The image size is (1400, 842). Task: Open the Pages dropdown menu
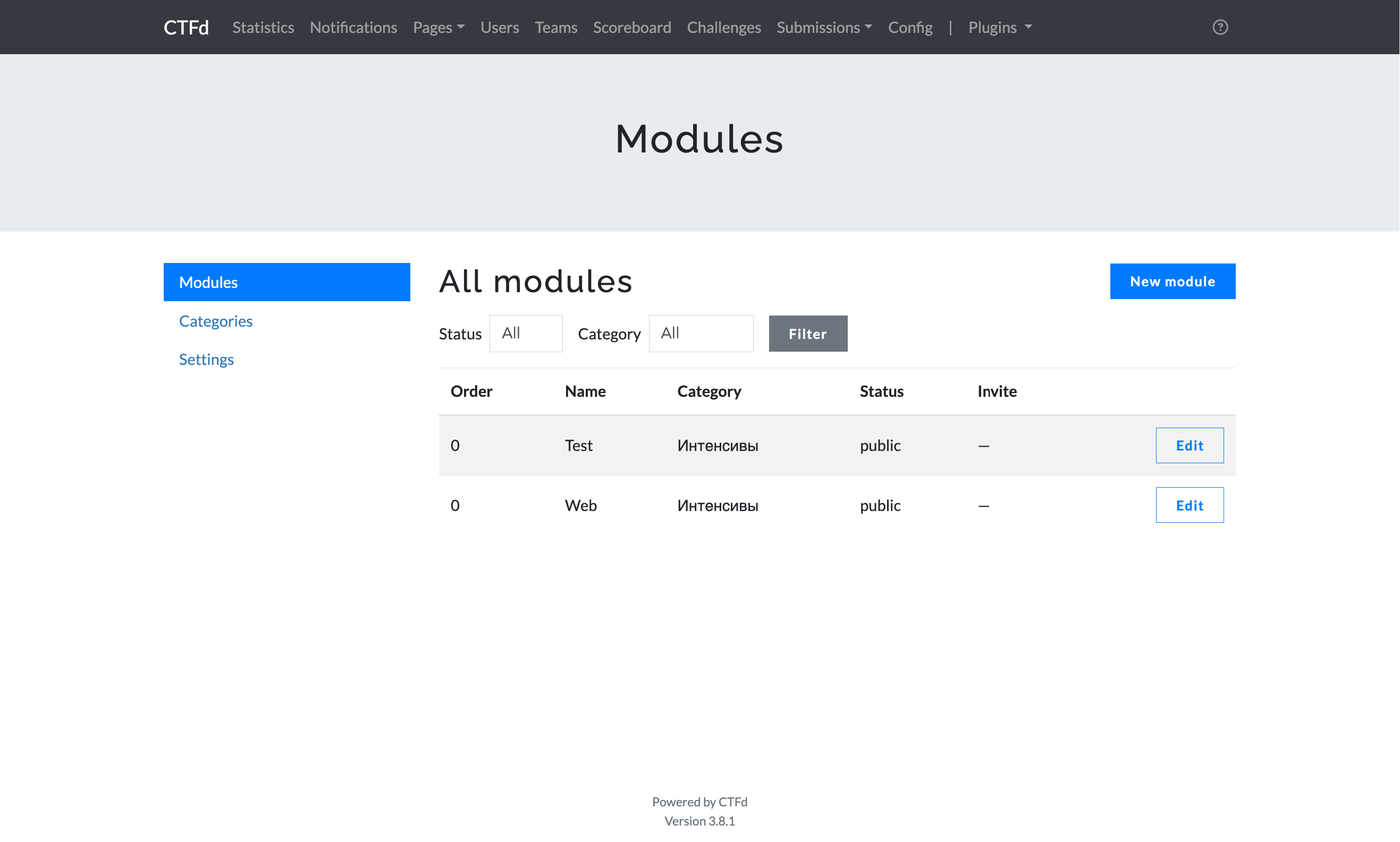438,27
